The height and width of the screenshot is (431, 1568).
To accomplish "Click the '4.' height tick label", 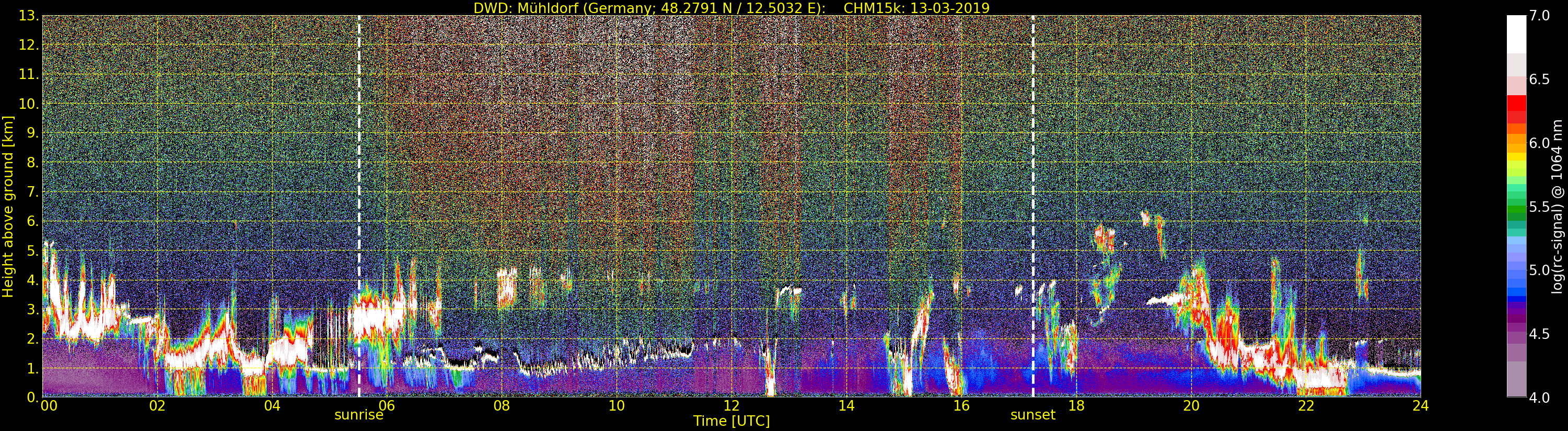I will pyautogui.click(x=33, y=280).
